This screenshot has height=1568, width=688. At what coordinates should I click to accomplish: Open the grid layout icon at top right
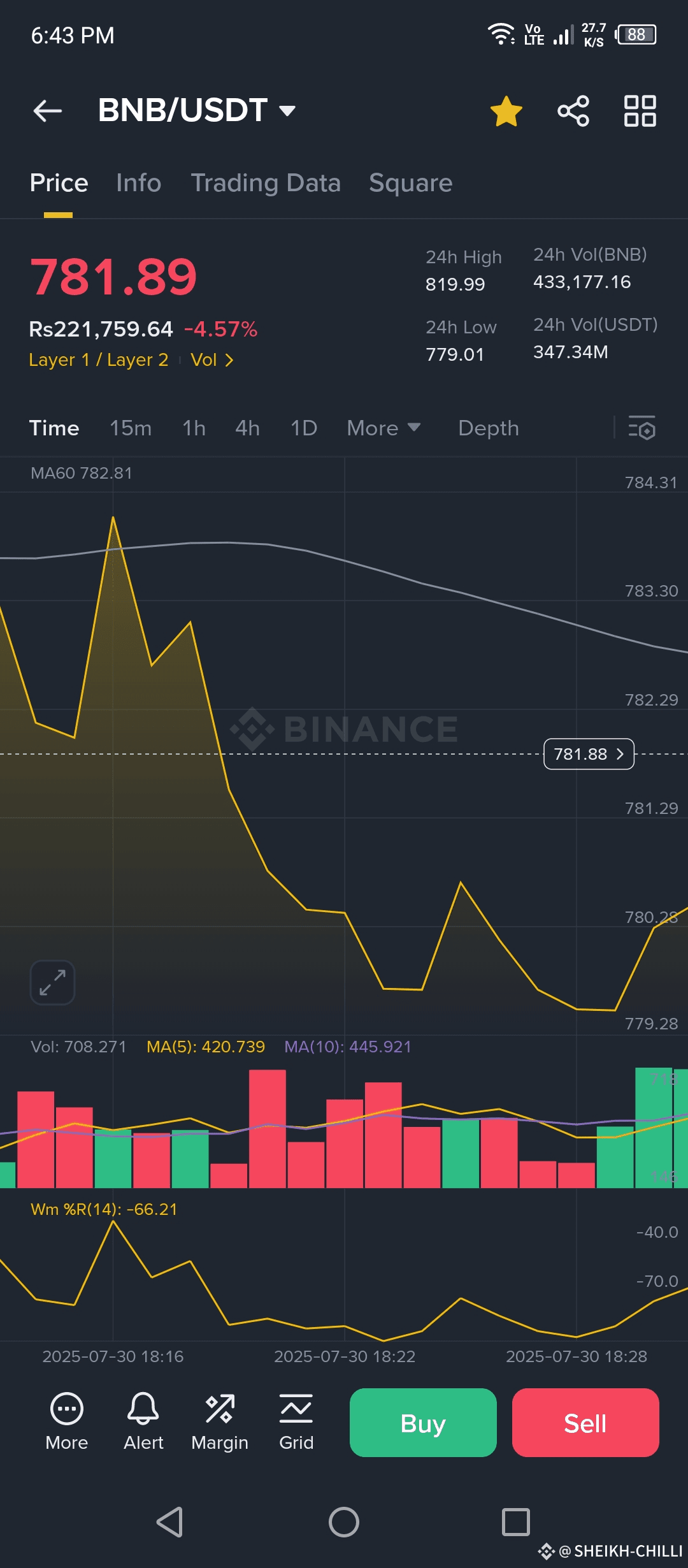pyautogui.click(x=640, y=111)
